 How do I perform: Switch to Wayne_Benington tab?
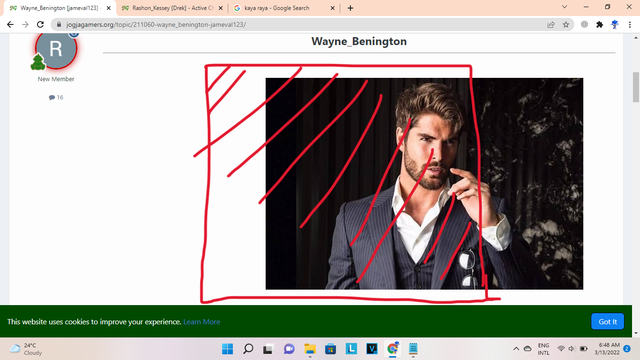point(60,8)
